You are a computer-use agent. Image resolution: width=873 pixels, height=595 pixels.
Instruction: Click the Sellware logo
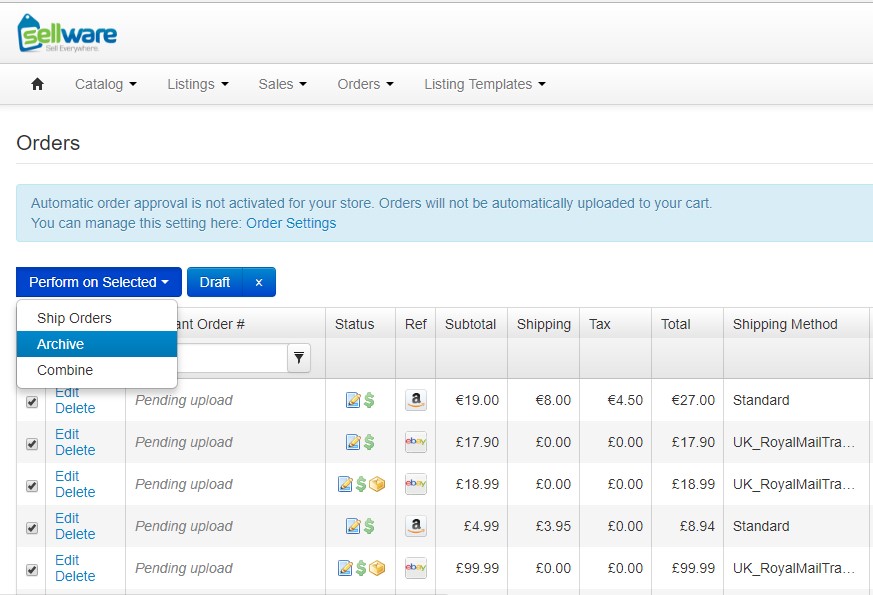click(x=67, y=33)
